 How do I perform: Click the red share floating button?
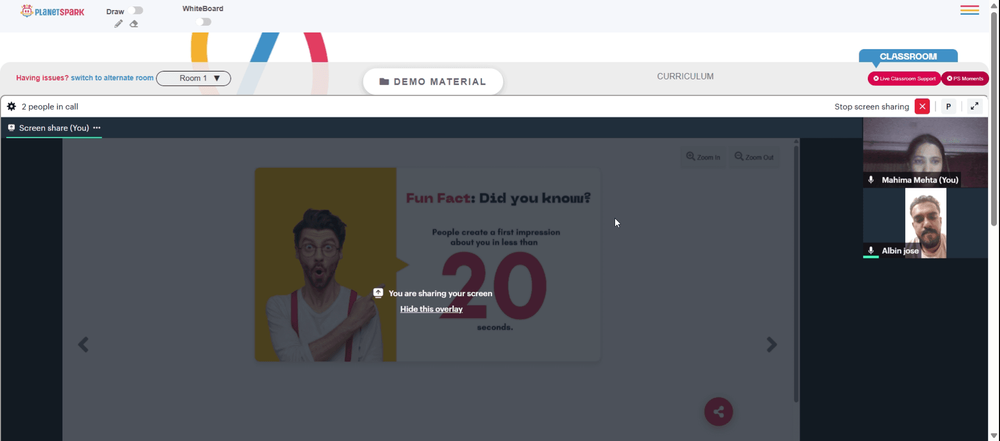tap(719, 412)
